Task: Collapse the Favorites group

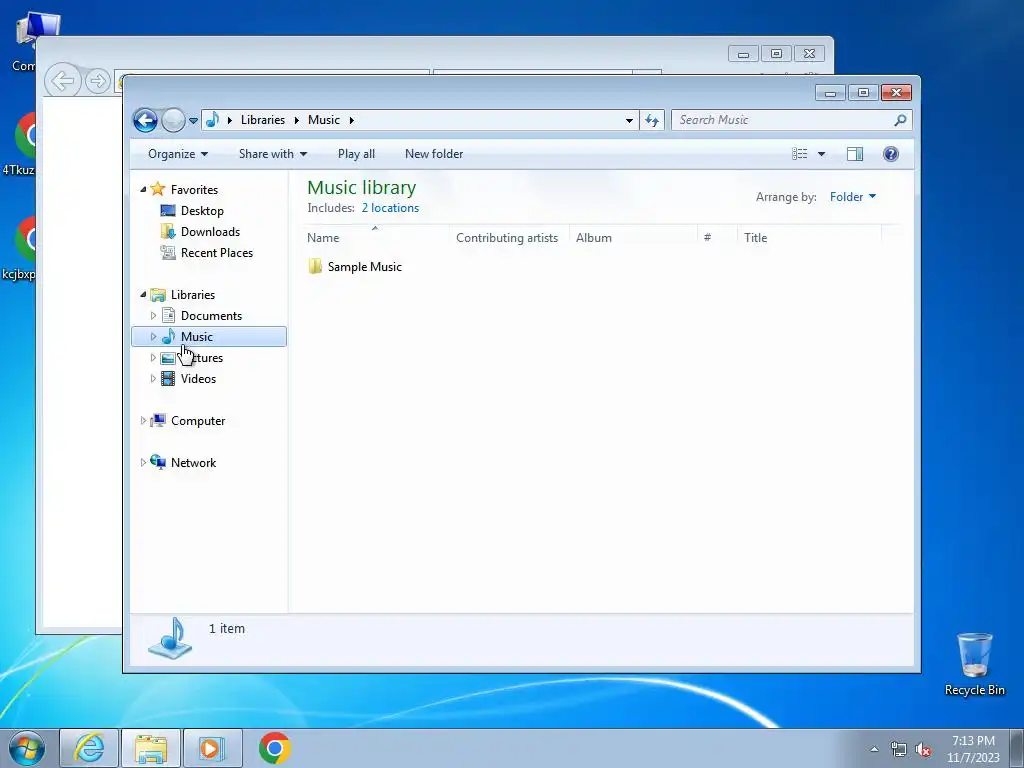Action: pos(143,189)
